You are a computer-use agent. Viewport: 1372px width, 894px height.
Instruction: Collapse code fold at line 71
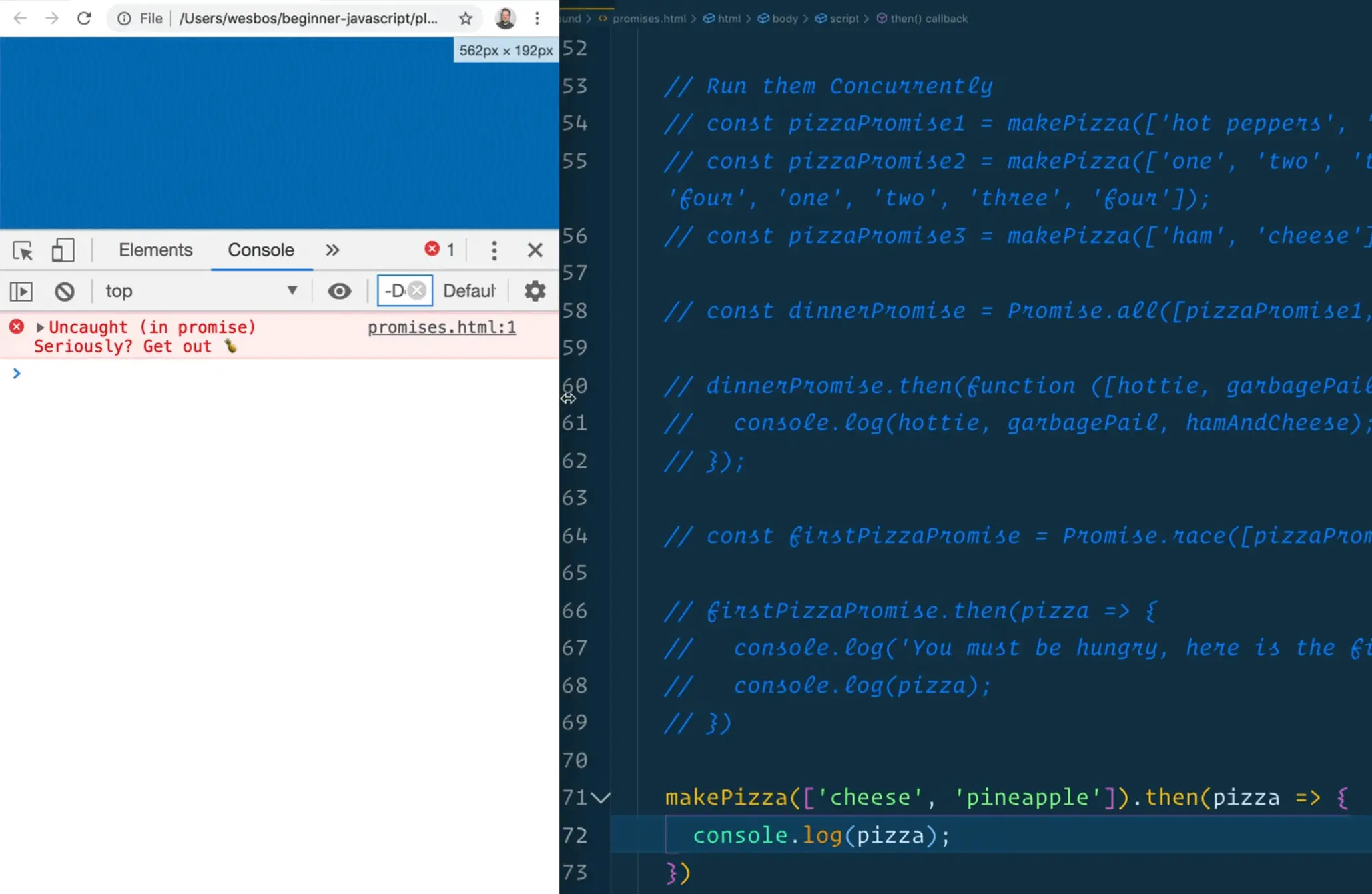(601, 797)
